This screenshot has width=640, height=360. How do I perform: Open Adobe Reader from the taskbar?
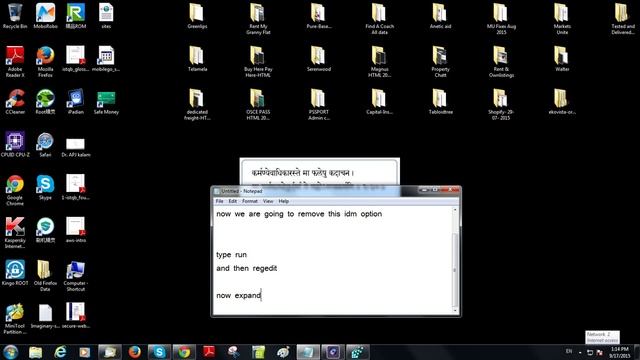click(209, 352)
